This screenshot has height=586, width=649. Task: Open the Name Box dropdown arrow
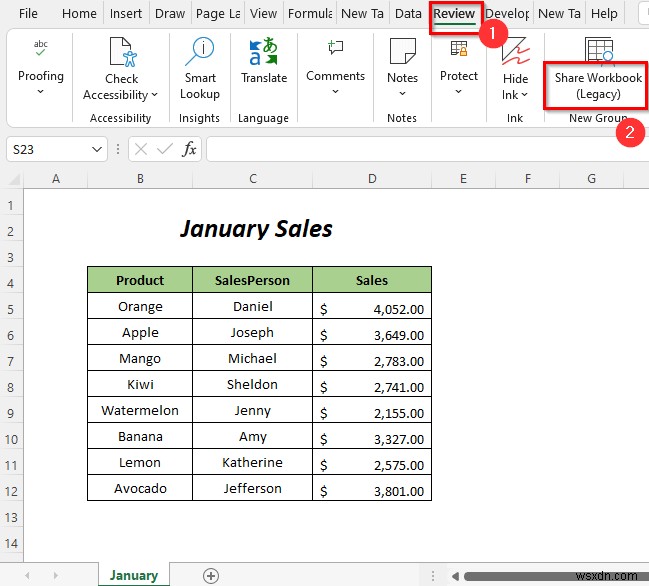click(x=97, y=149)
